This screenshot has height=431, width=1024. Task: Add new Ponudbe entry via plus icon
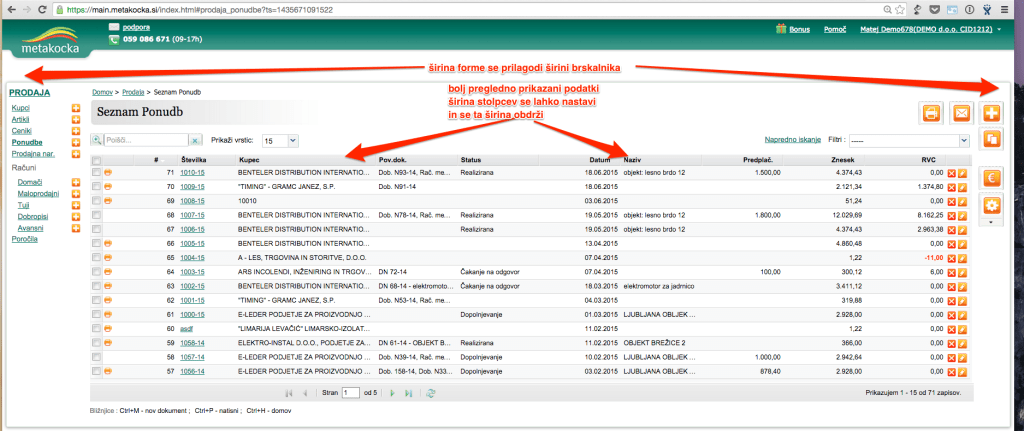76,142
